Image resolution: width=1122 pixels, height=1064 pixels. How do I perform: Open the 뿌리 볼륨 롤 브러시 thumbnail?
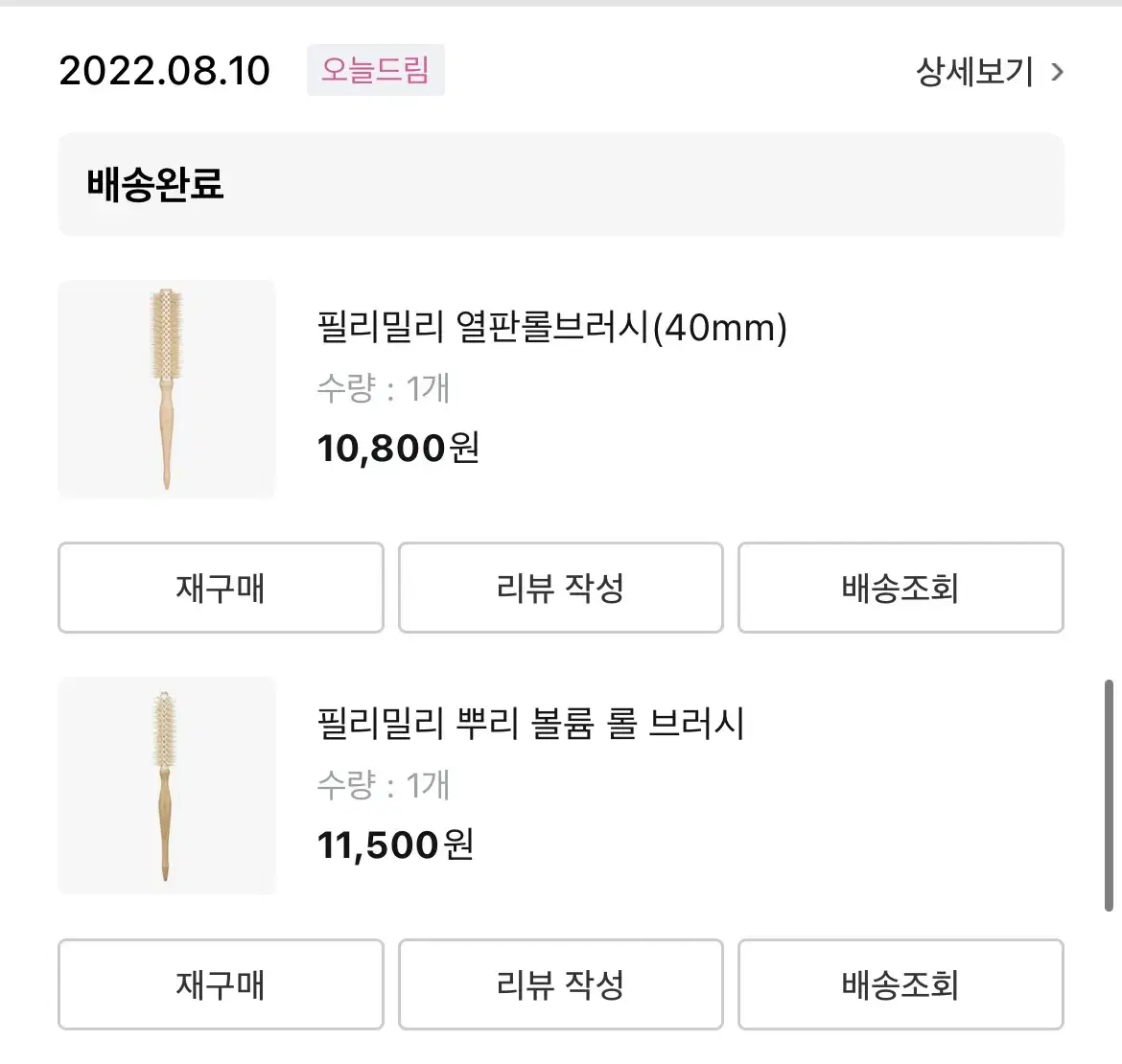coord(167,786)
